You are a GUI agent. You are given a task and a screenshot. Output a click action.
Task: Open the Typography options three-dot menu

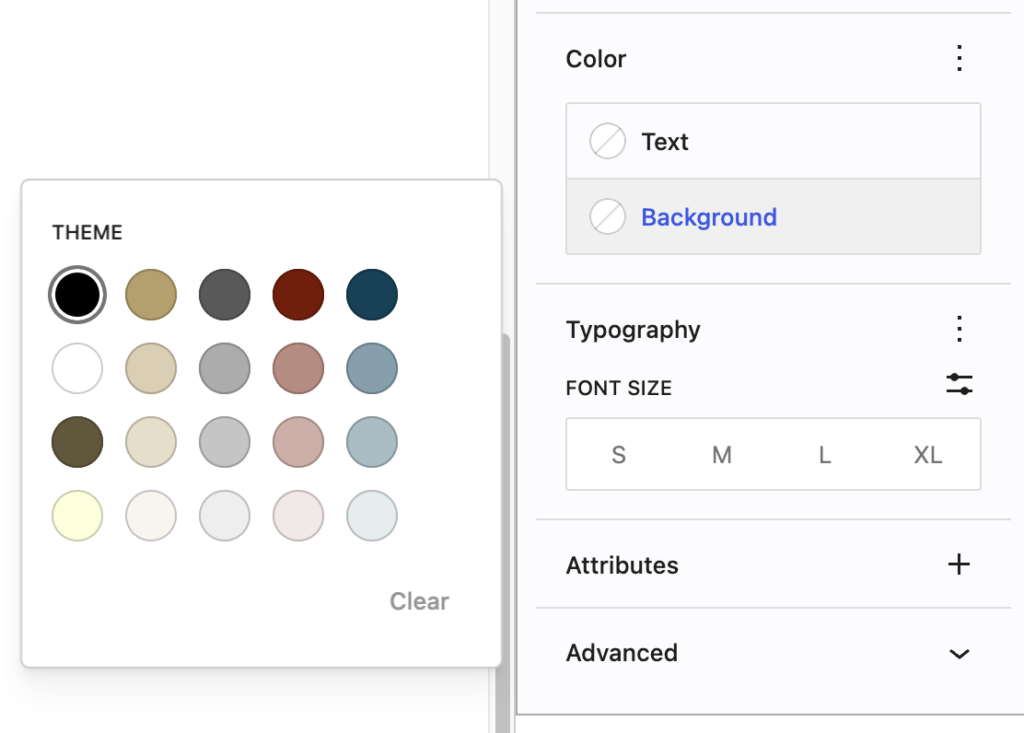[x=959, y=329]
